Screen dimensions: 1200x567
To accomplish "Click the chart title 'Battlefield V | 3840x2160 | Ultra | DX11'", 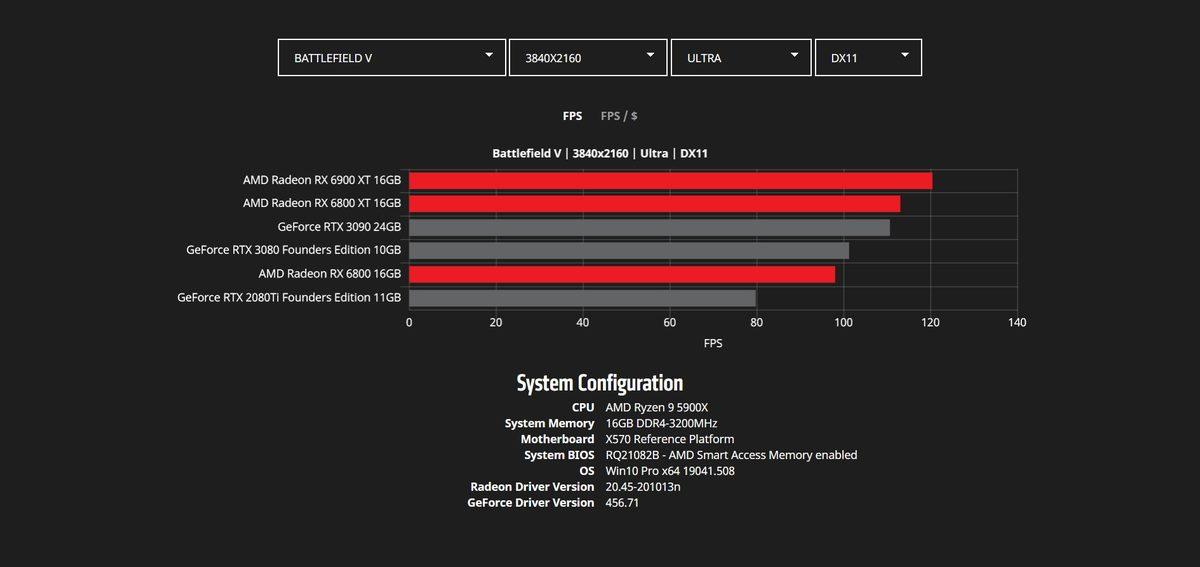I will [x=600, y=153].
